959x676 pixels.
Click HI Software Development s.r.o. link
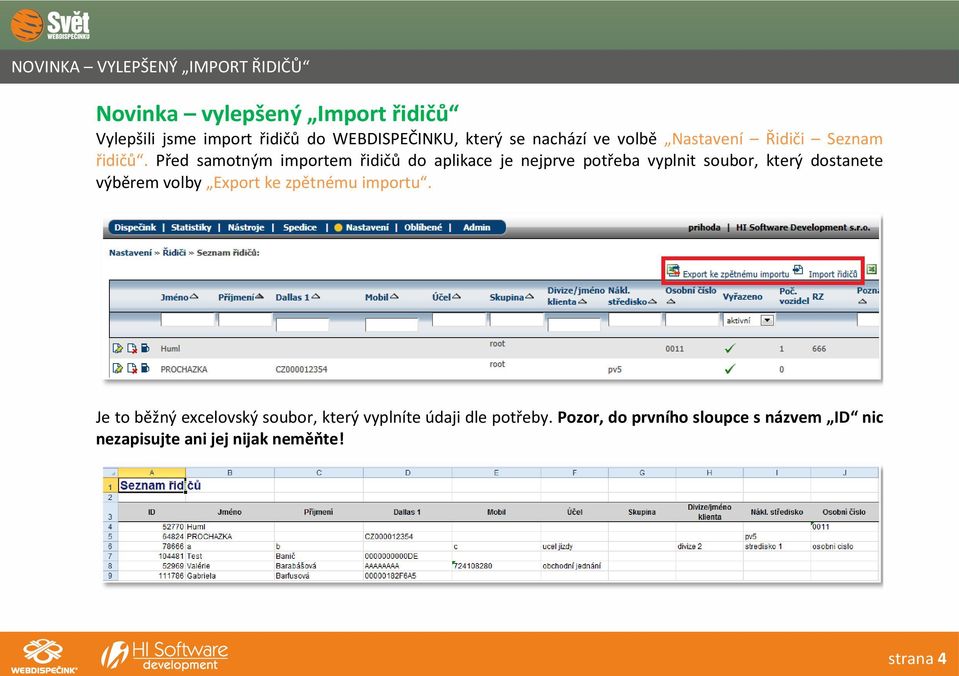click(x=803, y=228)
